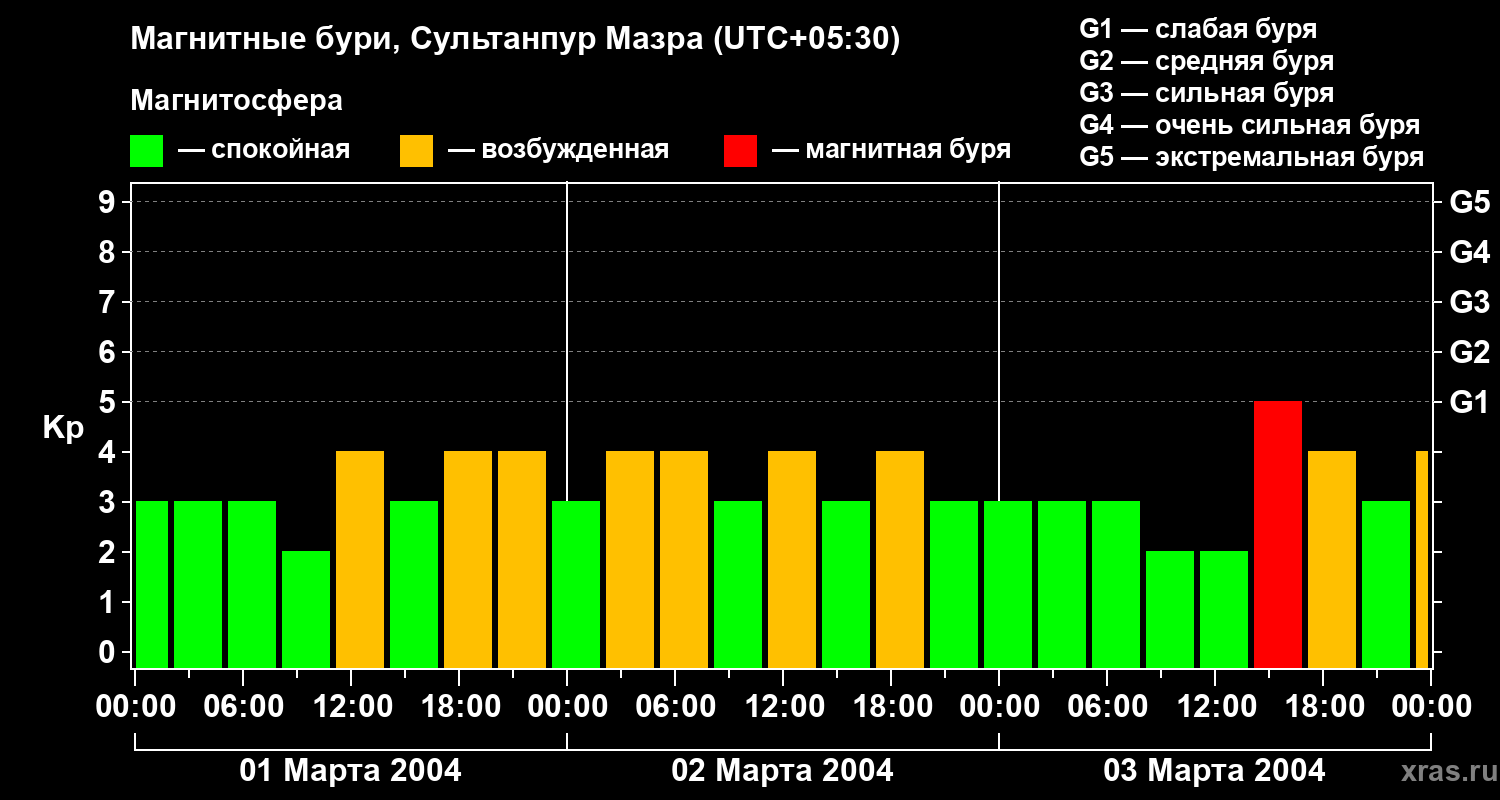The width and height of the screenshot is (1500, 800).
Task: Click the right-axis 'G2' label
Action: (x=1470, y=352)
